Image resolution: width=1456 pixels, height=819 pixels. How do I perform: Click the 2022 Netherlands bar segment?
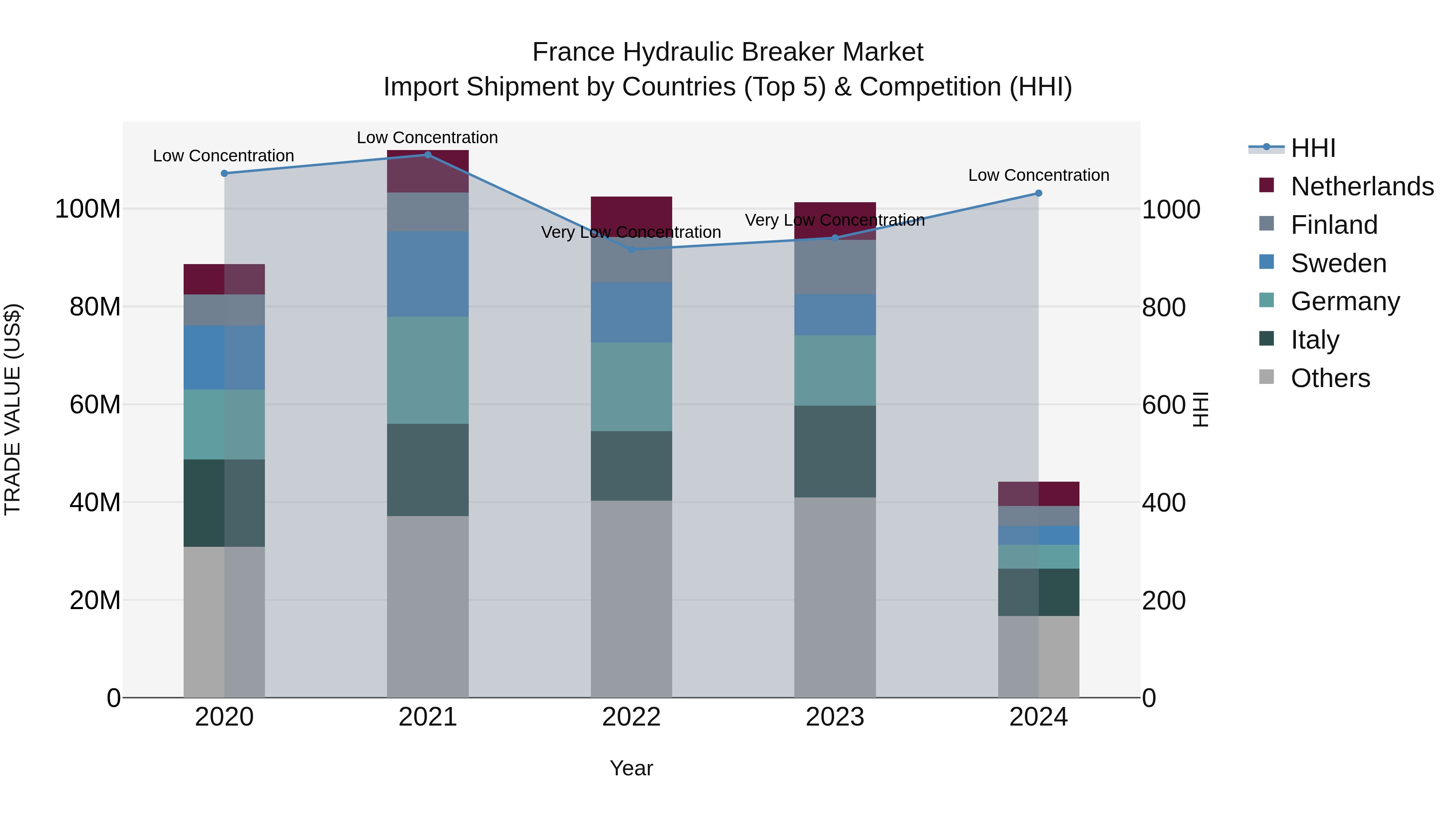click(631, 217)
